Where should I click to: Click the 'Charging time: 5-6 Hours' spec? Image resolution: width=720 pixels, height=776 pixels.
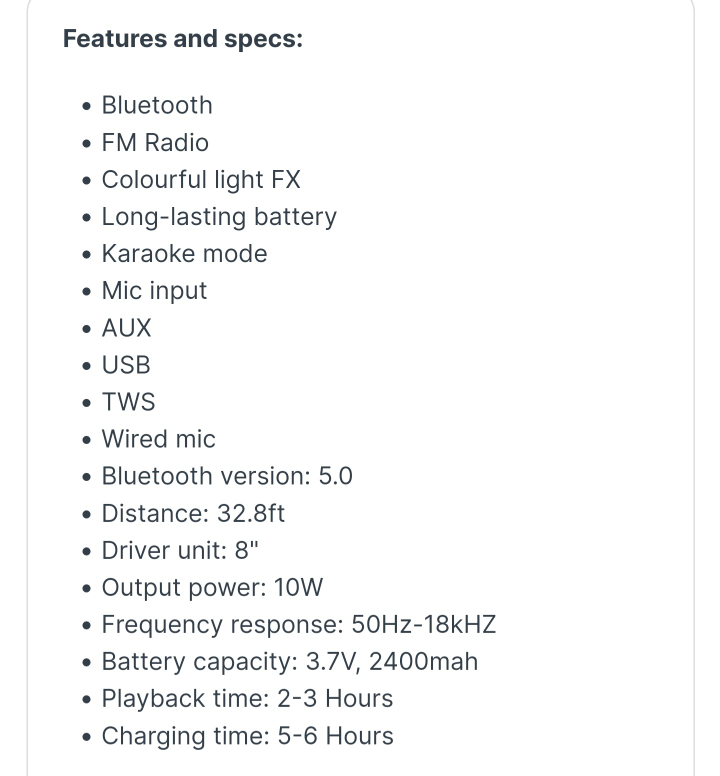[x=247, y=736]
